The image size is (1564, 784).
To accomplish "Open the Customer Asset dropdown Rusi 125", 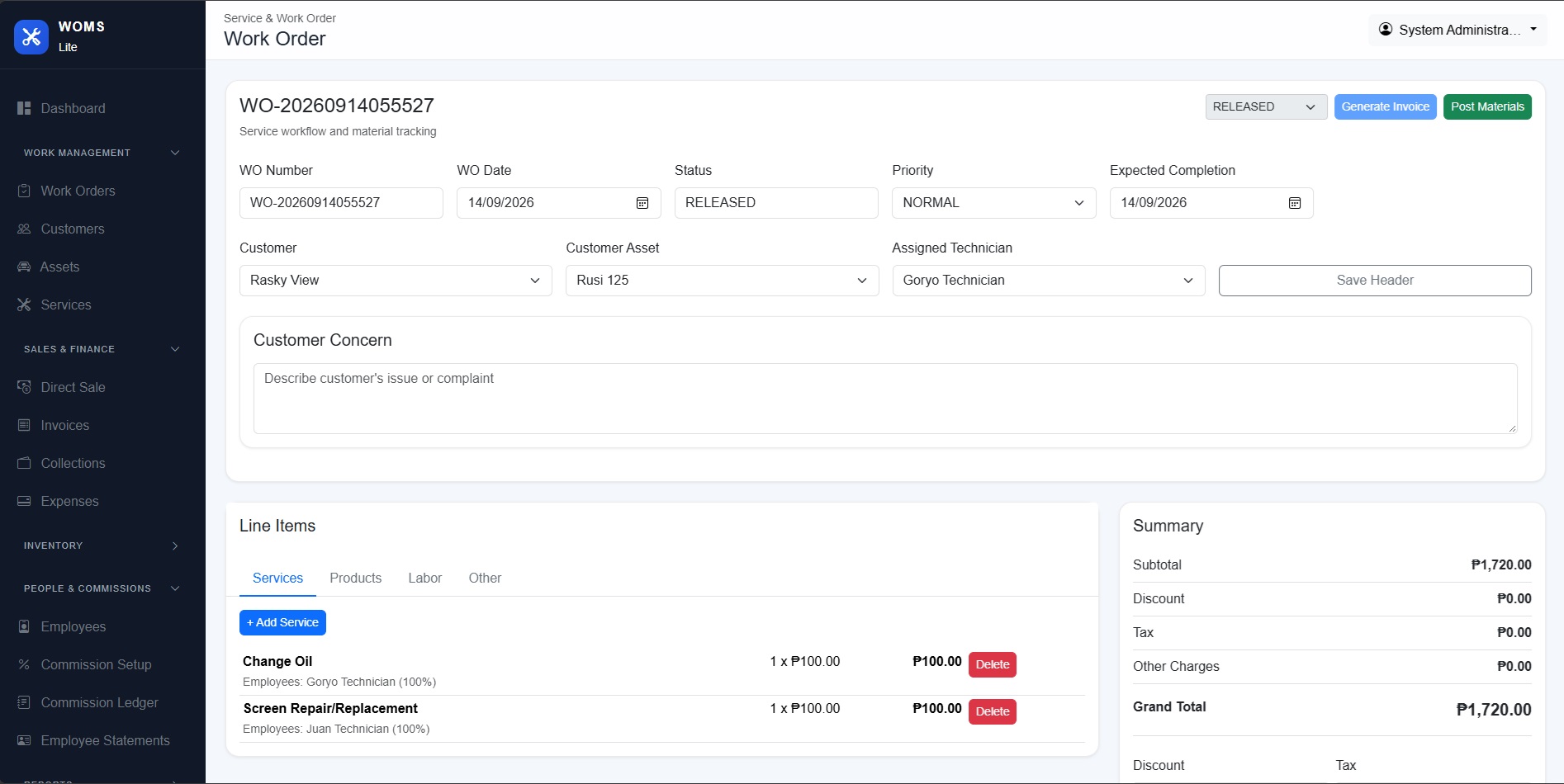I will pos(722,281).
